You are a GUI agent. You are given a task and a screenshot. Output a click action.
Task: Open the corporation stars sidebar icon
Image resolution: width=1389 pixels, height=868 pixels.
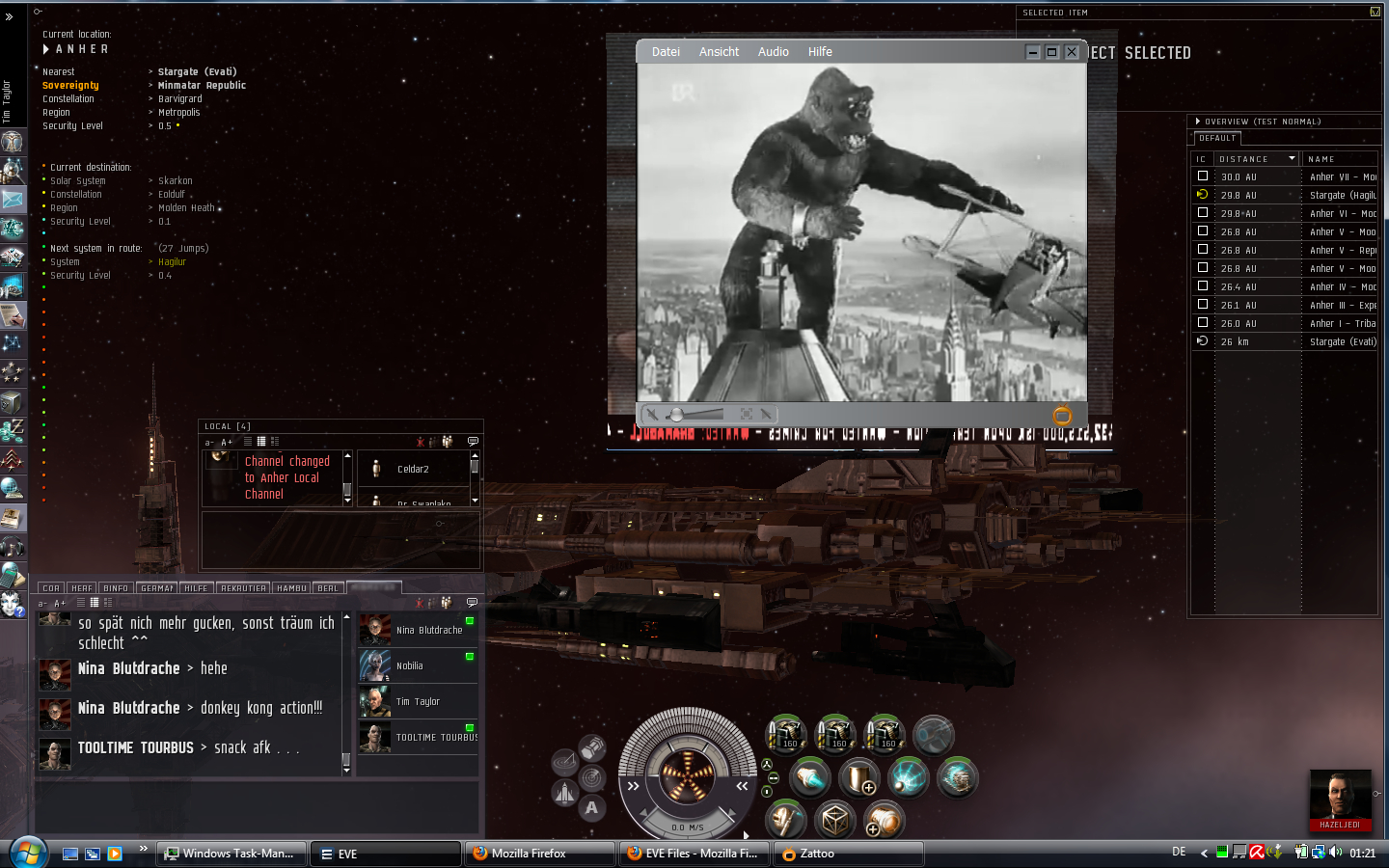13,372
